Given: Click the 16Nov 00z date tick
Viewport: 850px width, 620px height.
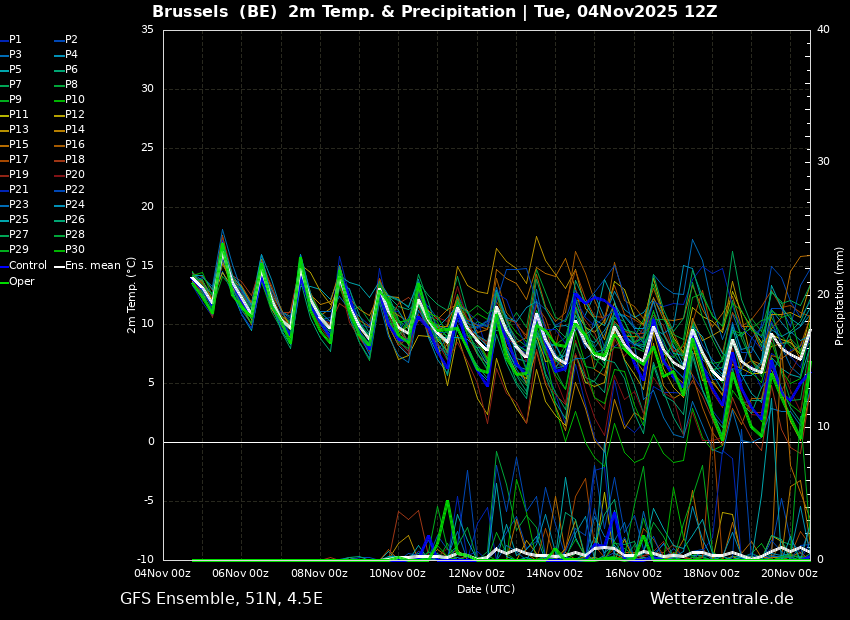Looking at the screenshot, I should pos(633,574).
